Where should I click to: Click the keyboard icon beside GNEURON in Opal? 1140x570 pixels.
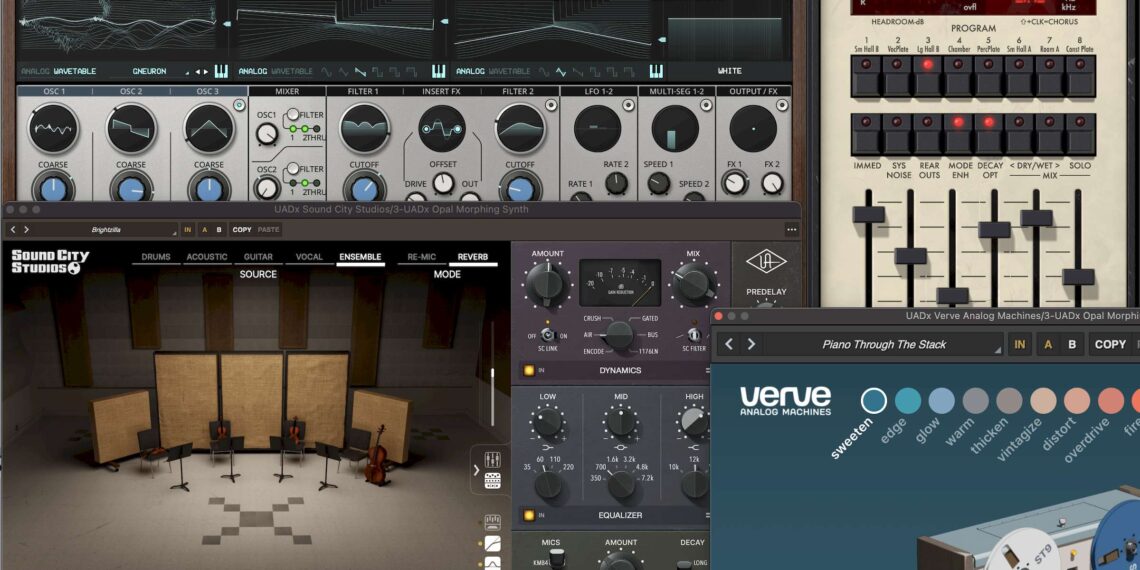point(221,71)
